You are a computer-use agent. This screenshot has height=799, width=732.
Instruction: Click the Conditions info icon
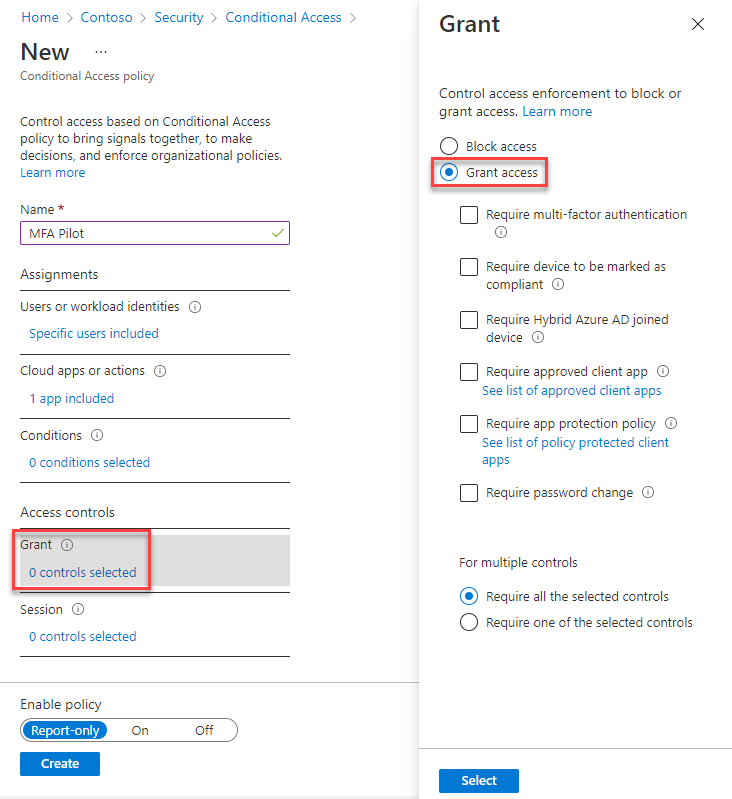[x=97, y=436]
